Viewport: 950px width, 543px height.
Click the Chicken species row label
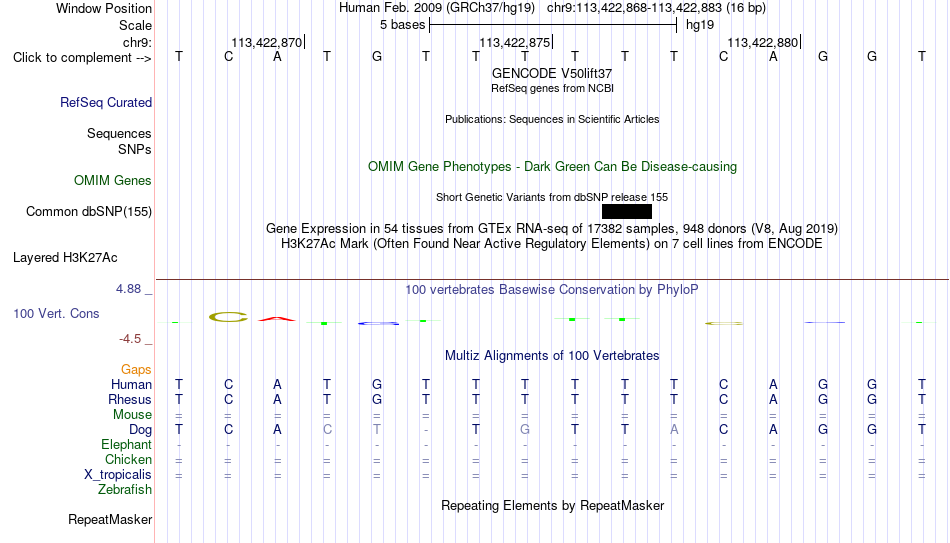pyautogui.click(x=128, y=459)
